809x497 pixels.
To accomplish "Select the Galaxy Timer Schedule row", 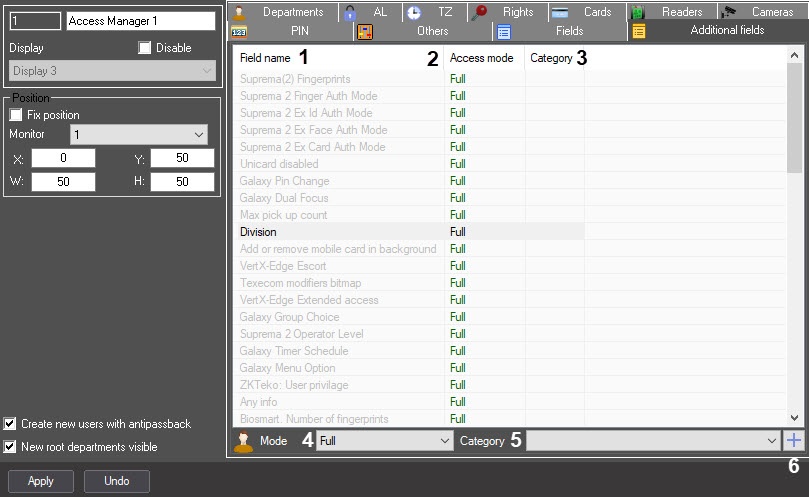I will tap(409, 351).
